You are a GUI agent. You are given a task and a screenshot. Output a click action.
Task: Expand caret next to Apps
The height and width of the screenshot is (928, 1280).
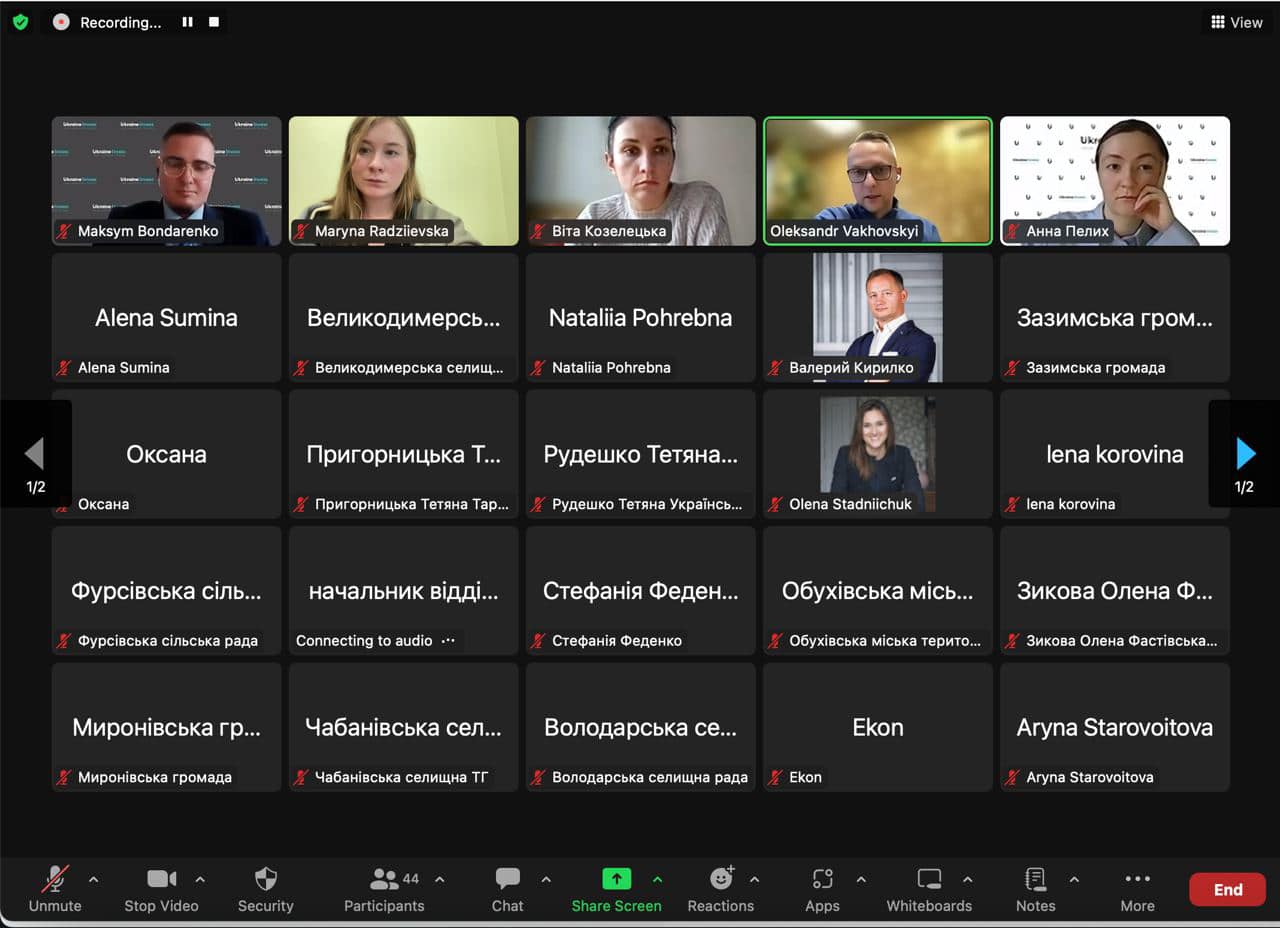(861, 880)
